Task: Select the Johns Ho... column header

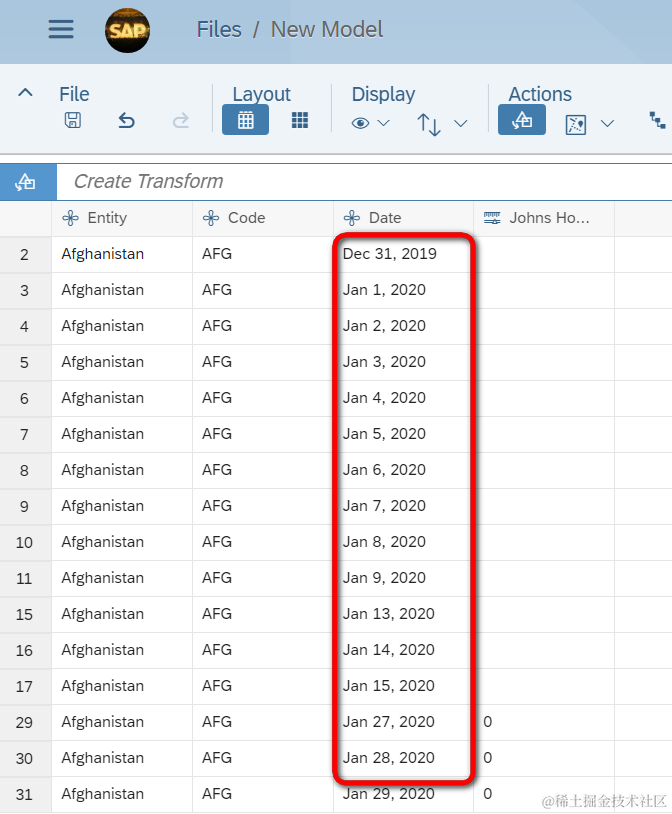Action: tap(544, 218)
